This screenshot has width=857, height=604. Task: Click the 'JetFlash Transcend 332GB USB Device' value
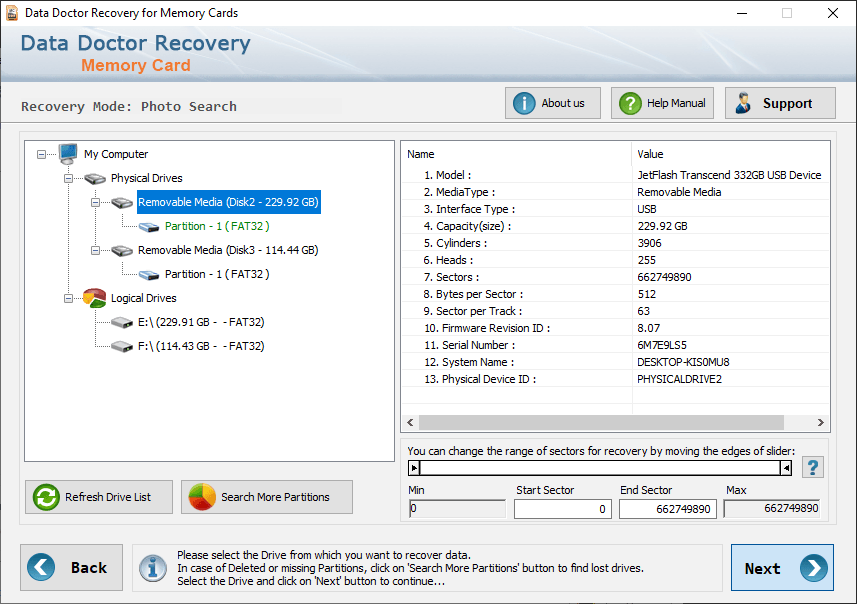click(729, 175)
